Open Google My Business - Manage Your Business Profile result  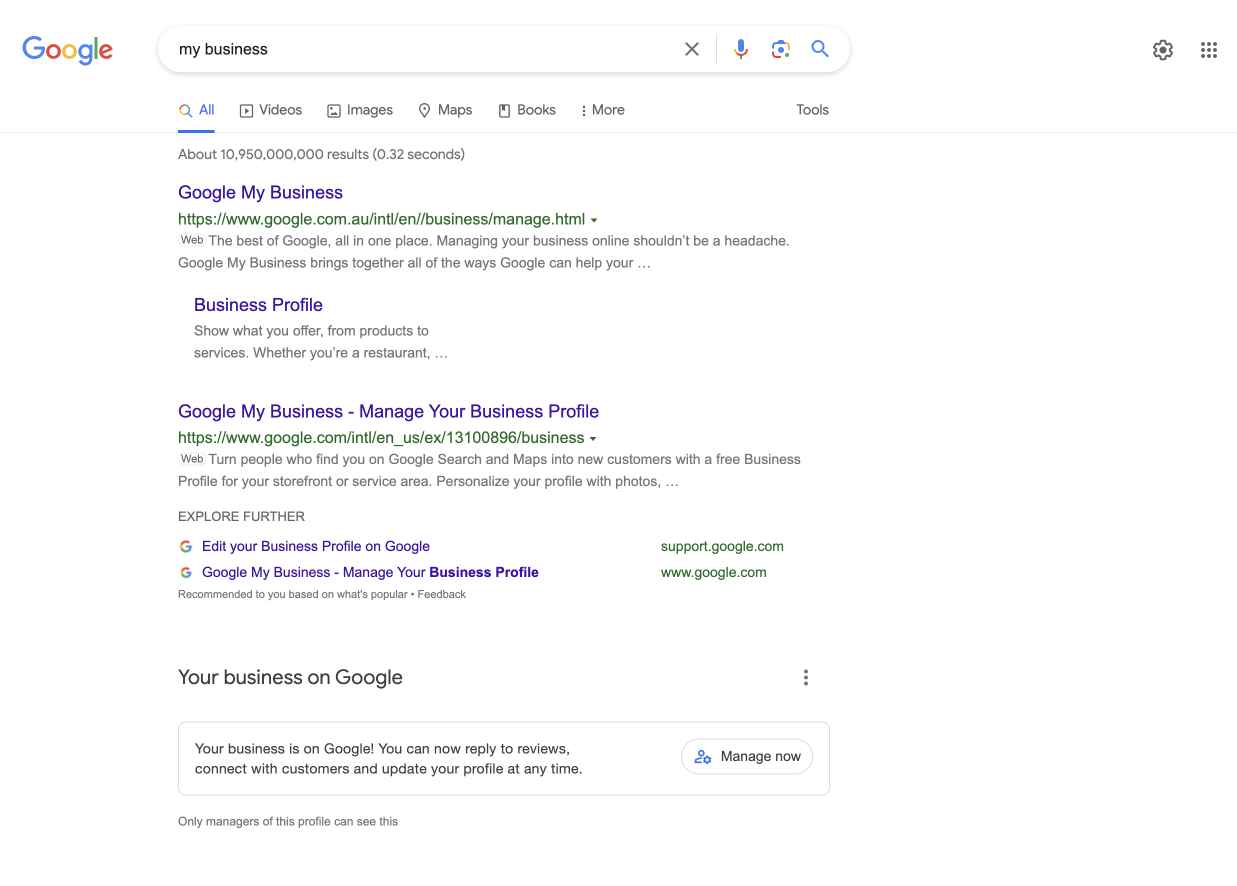(x=388, y=412)
